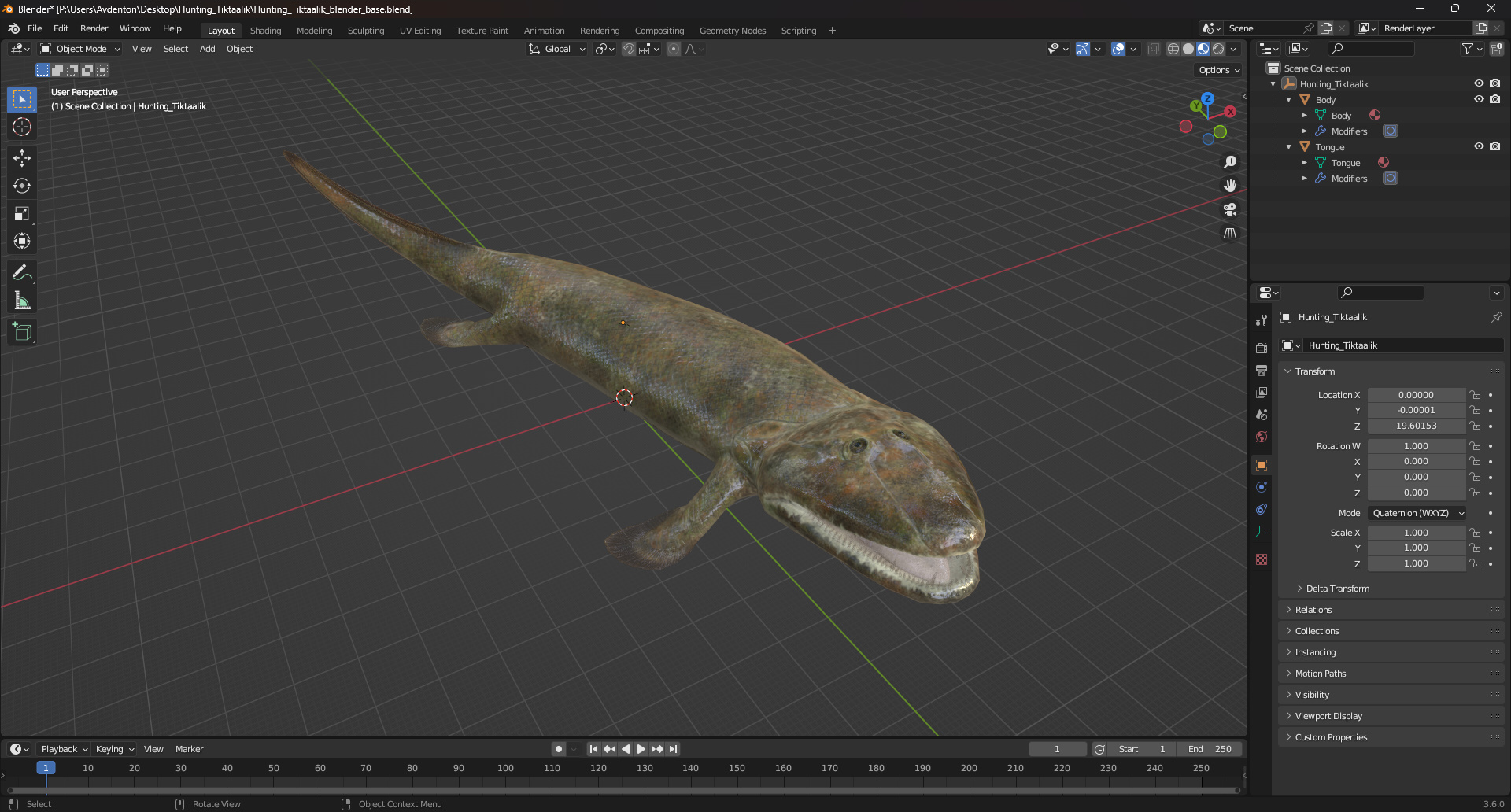Expand the Tongue mesh data row
This screenshot has width=1511, height=812.
(1305, 163)
